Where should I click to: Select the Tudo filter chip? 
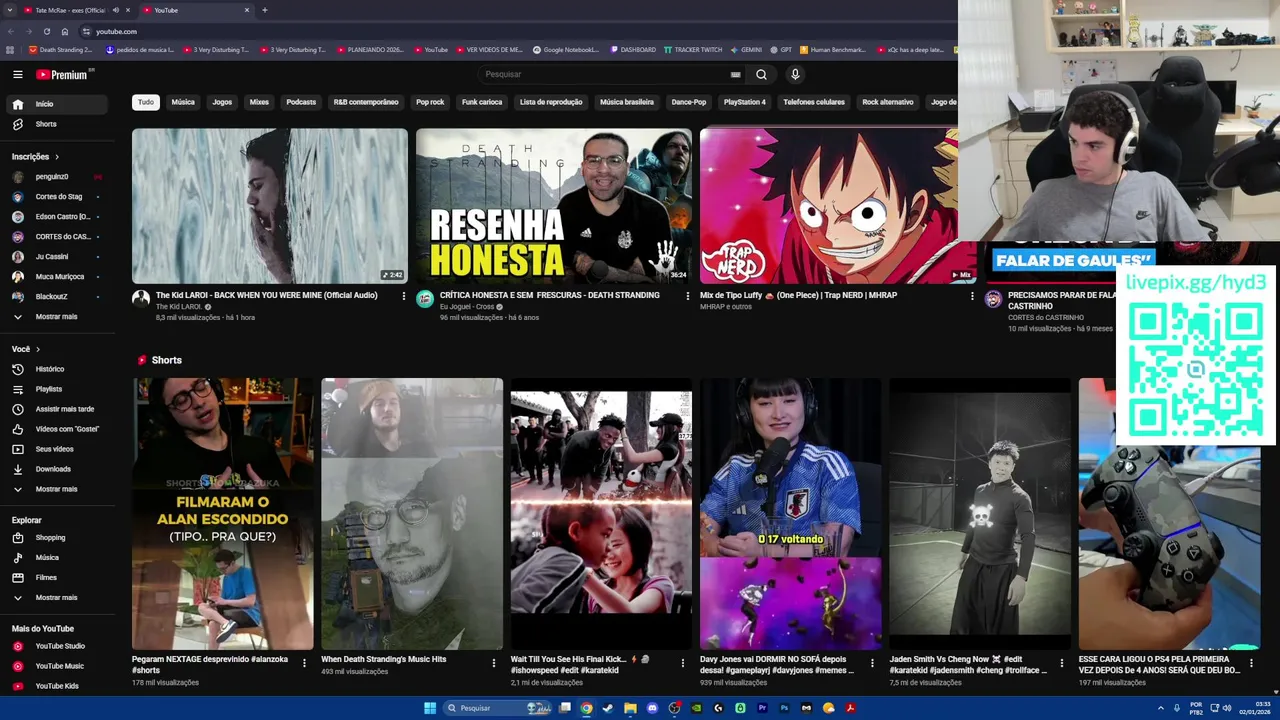pos(146,102)
